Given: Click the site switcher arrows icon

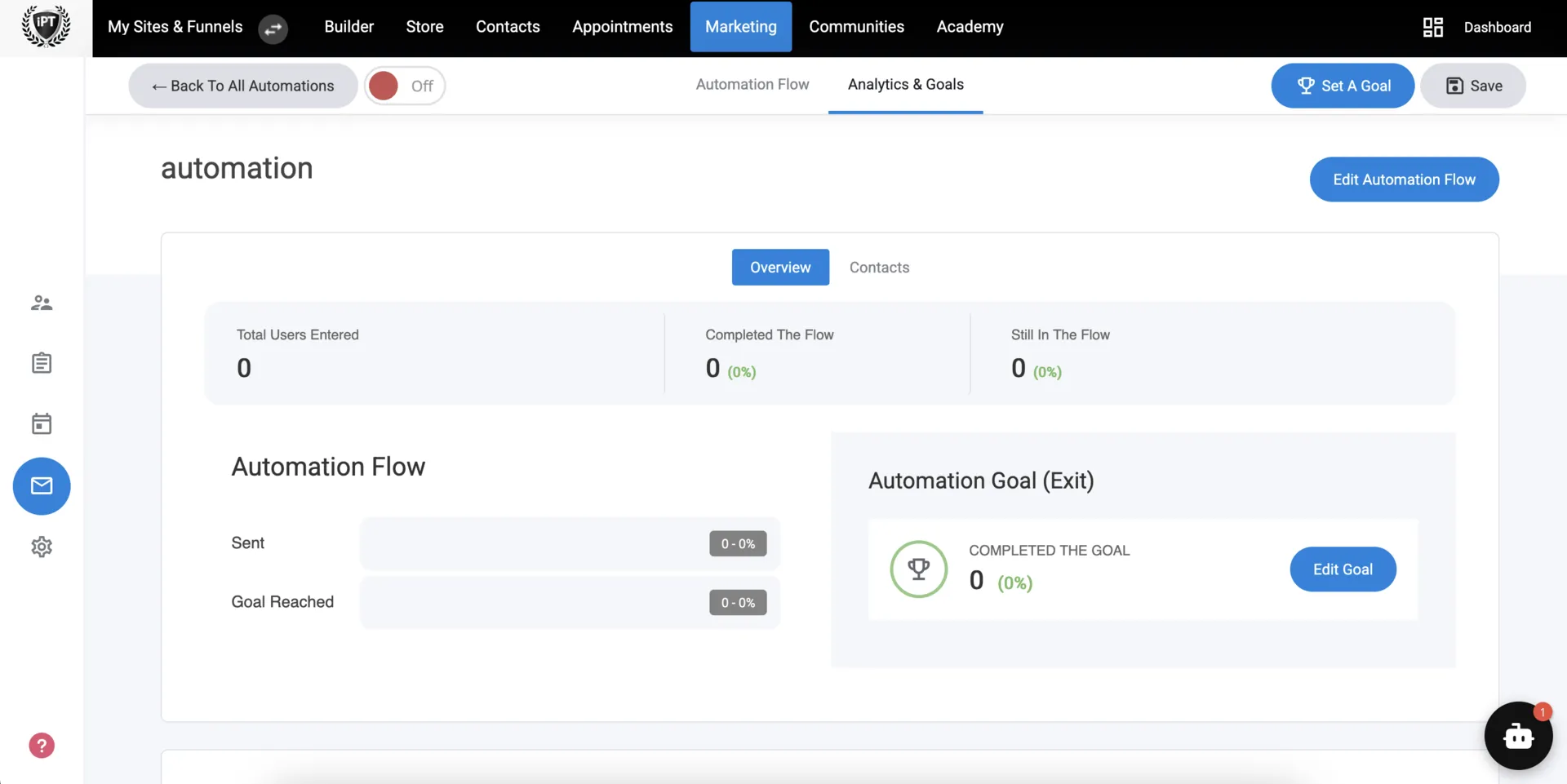Looking at the screenshot, I should 273,29.
